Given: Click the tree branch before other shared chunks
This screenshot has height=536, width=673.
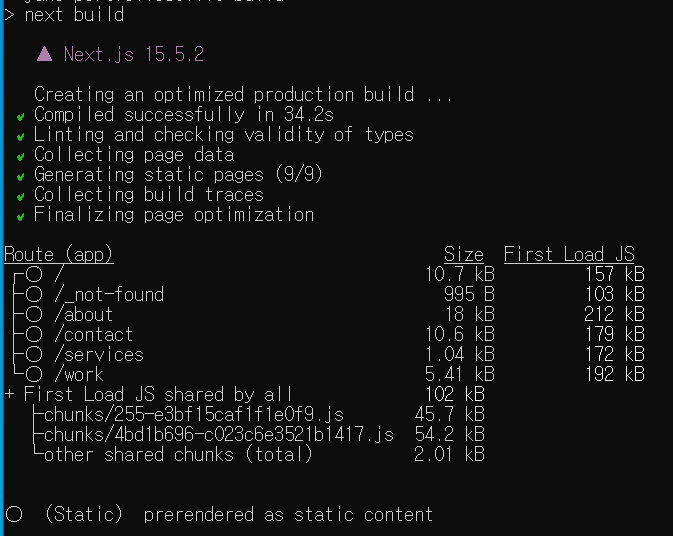Looking at the screenshot, I should 38,453.
